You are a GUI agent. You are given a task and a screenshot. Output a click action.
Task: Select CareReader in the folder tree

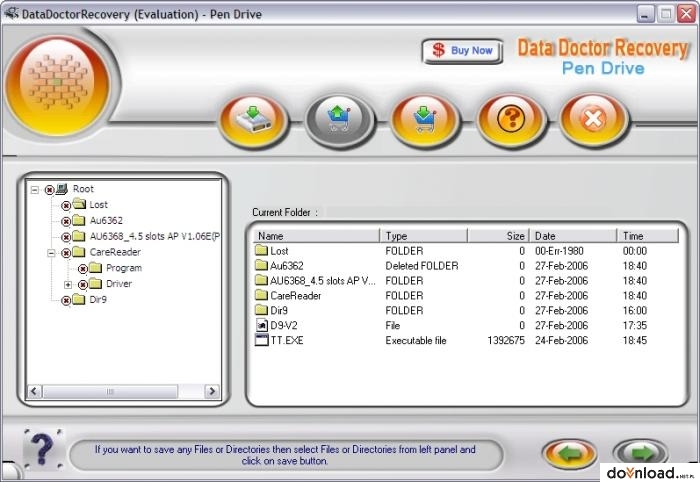click(115, 252)
